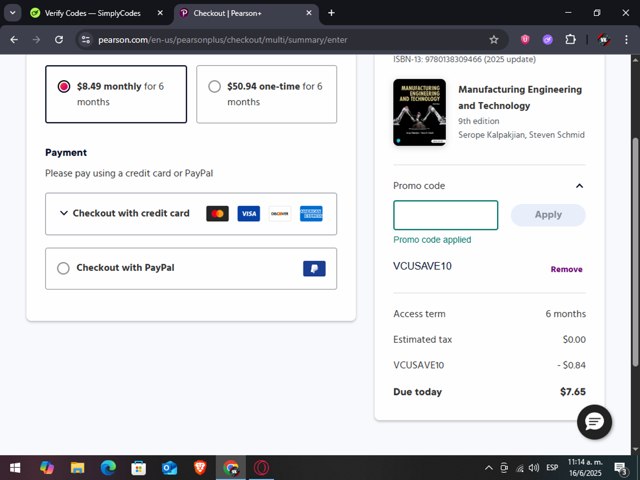640x480 pixels.
Task: Switch to the Verify Codes SimplyCodes tab
Action: pos(92,13)
